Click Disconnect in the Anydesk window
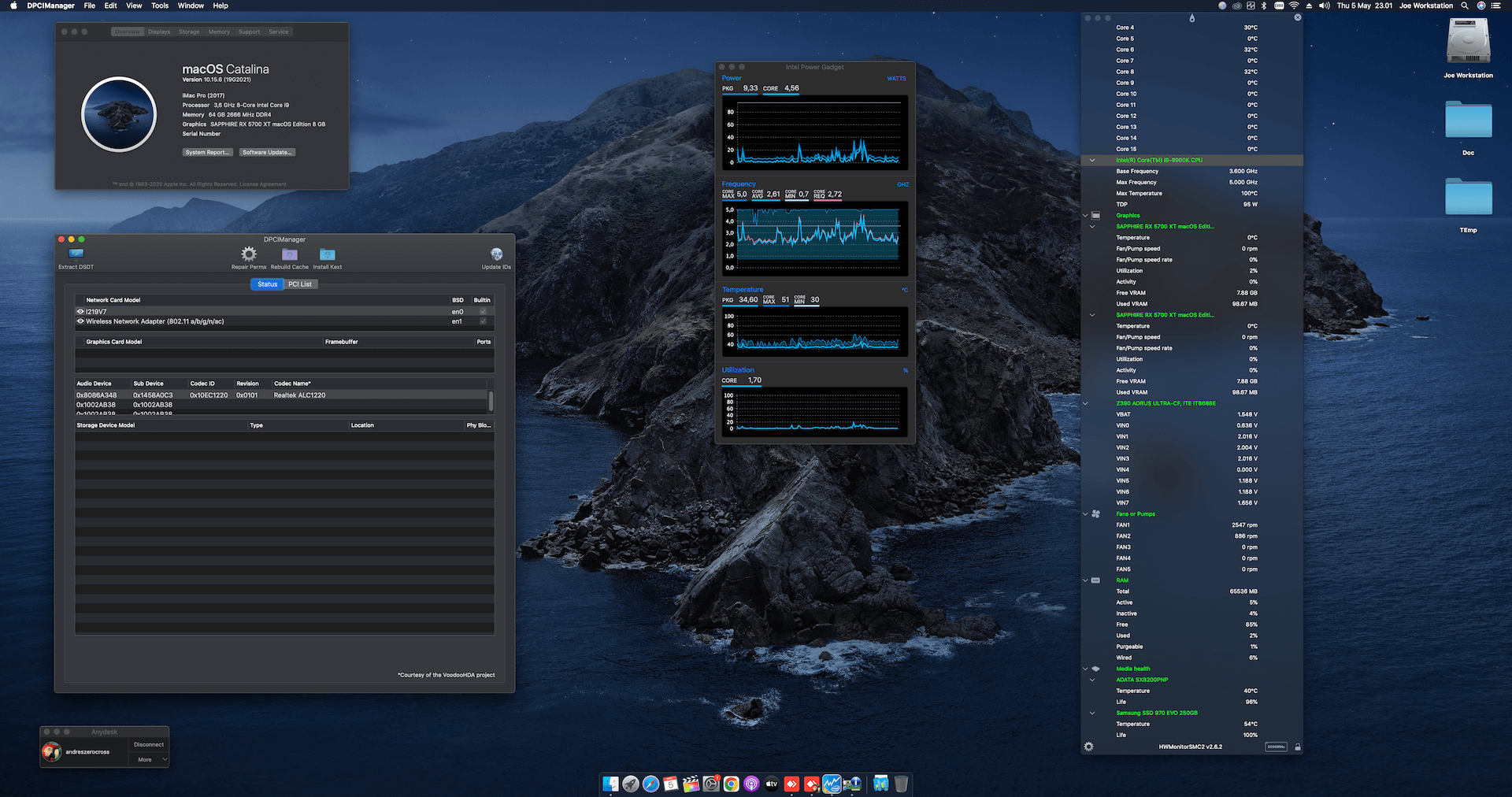Screen dimensions: 1512x797 point(149,744)
